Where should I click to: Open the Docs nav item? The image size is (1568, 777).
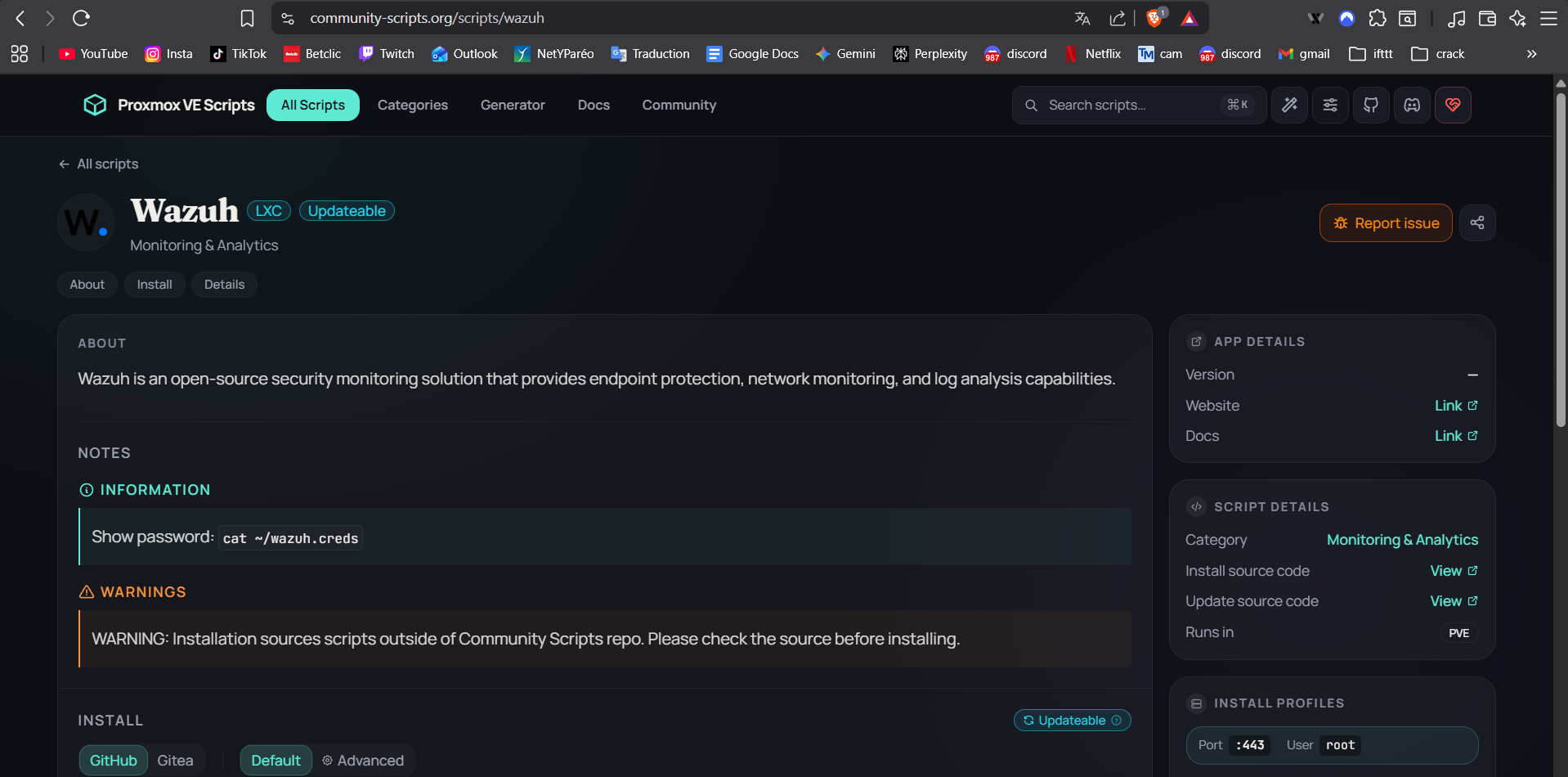tap(594, 105)
